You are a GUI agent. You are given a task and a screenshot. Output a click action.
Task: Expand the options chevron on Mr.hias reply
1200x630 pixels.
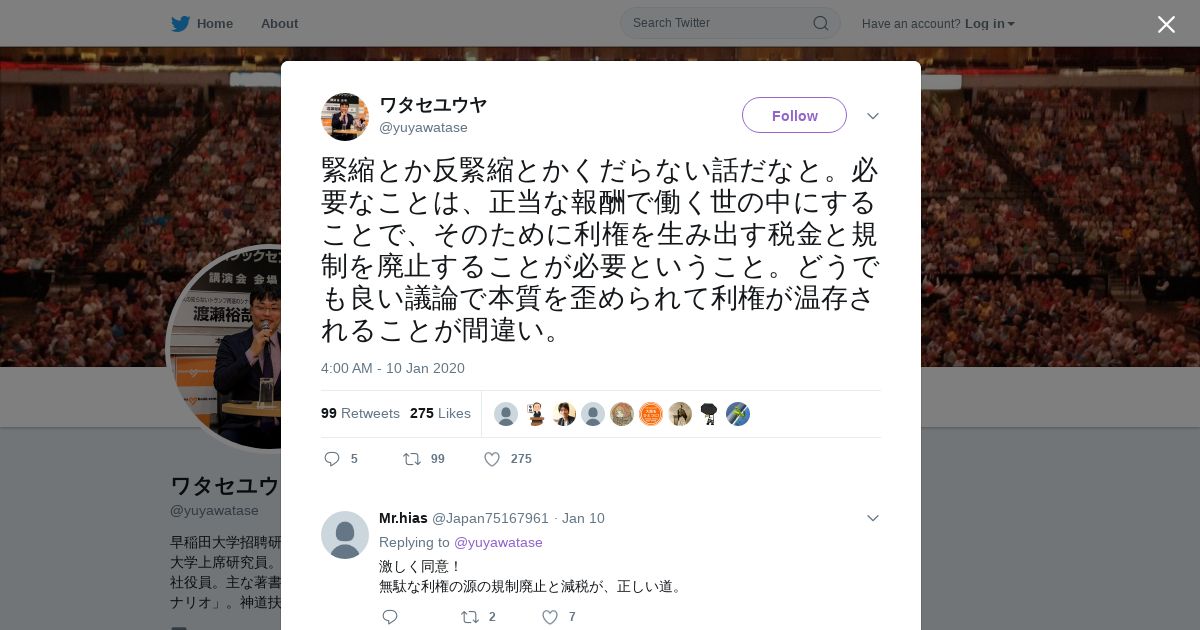pyautogui.click(x=873, y=518)
